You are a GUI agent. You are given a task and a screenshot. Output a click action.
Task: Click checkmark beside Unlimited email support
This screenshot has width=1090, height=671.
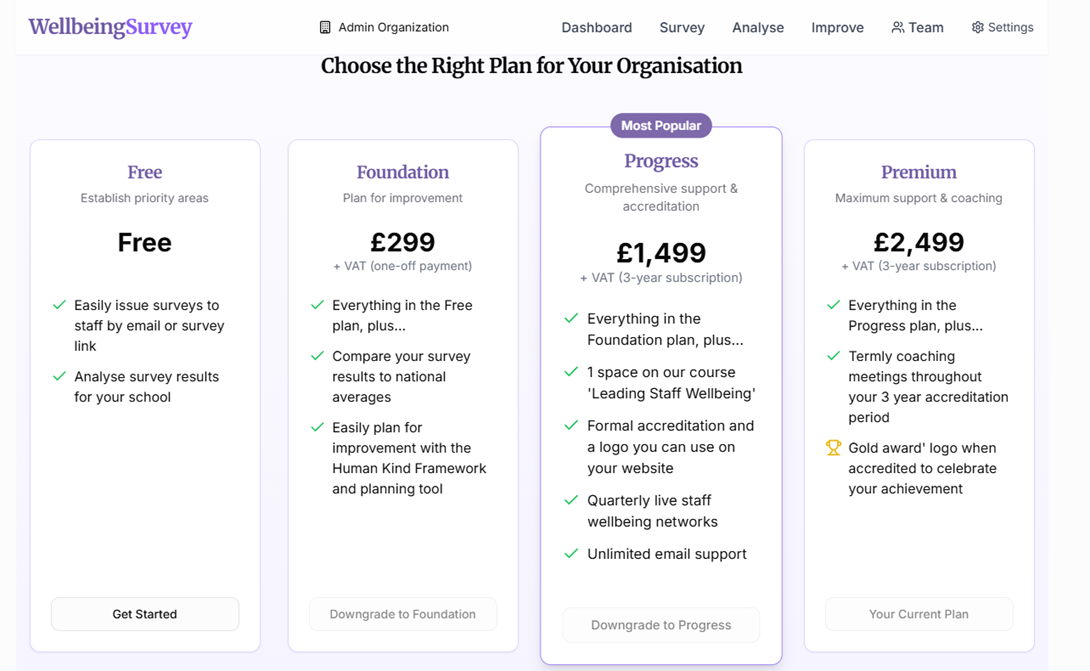tap(571, 553)
